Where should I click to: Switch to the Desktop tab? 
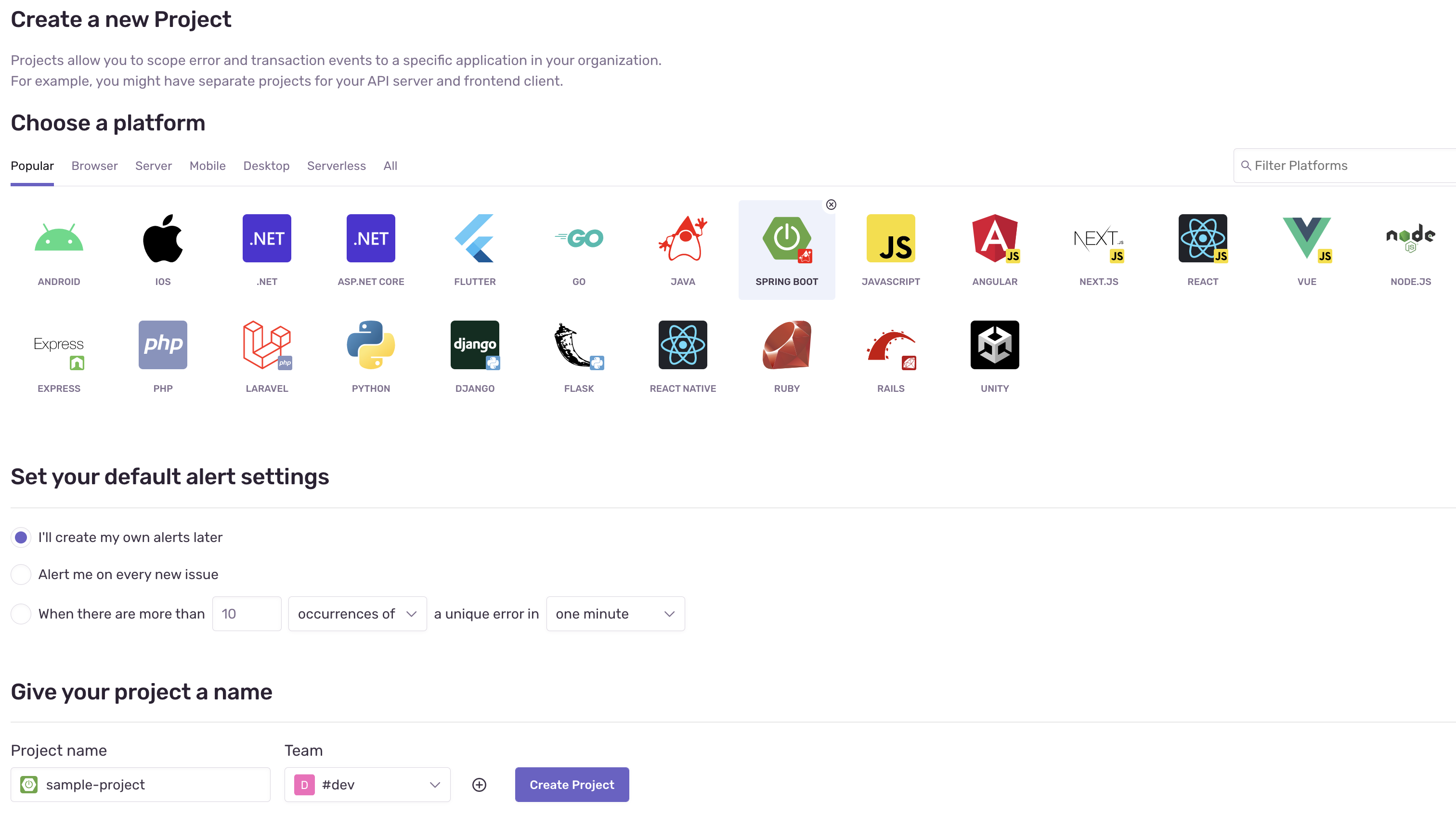266,166
